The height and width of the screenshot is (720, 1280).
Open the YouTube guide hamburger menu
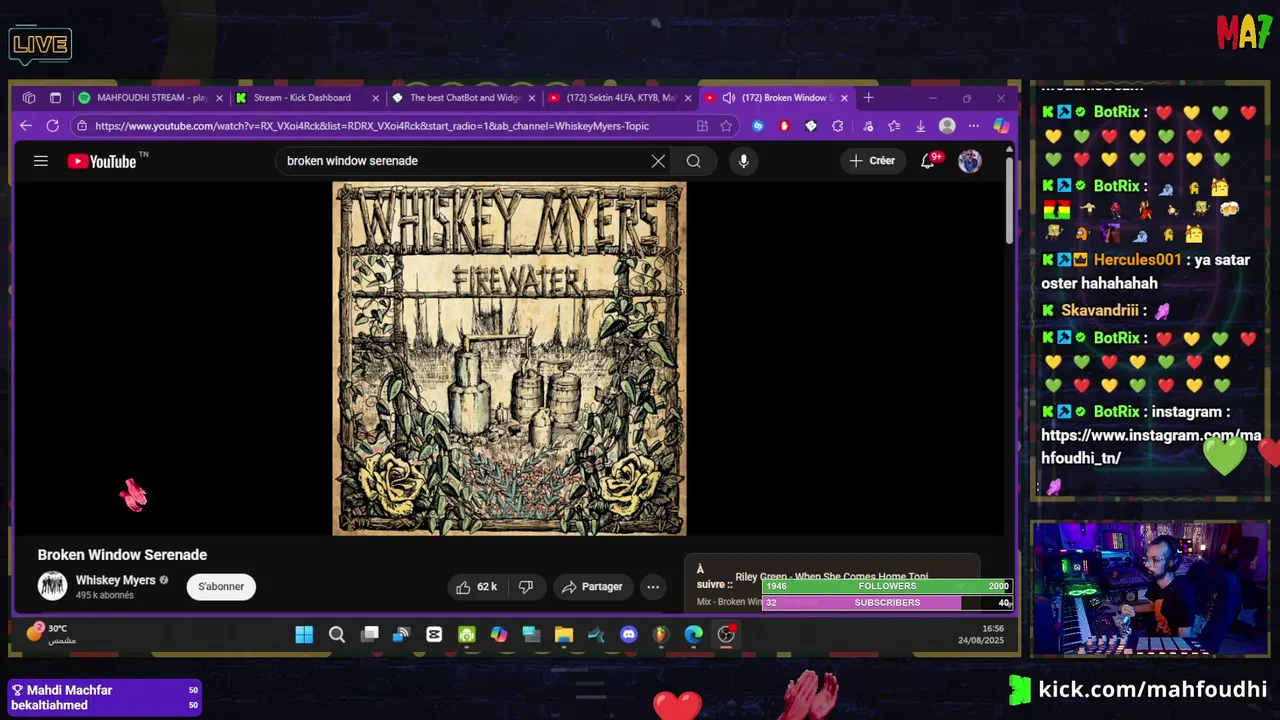pos(41,160)
